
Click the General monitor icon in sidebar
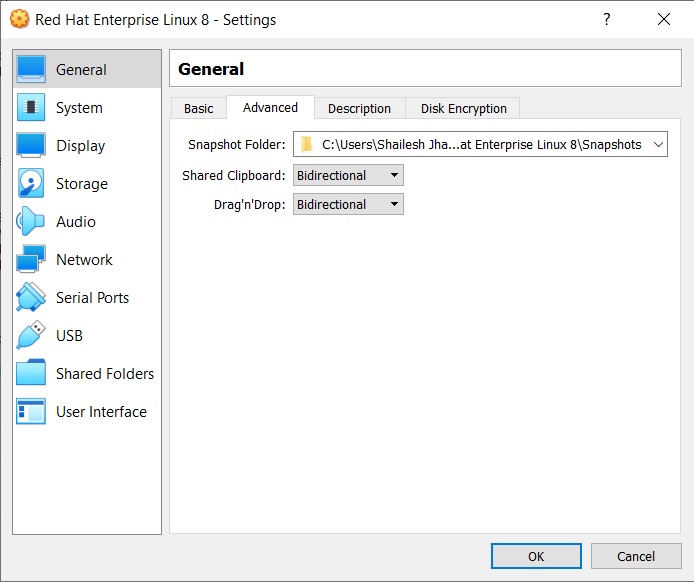tap(31, 69)
